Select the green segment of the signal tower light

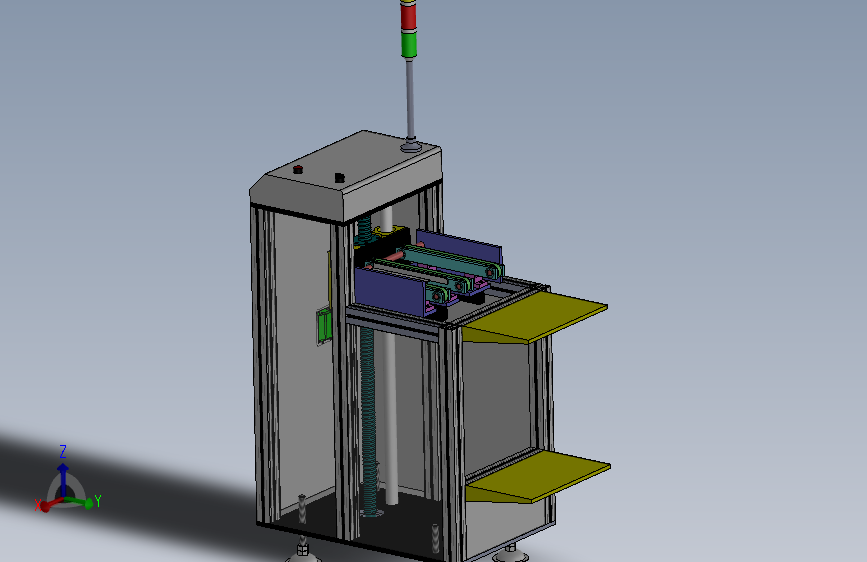coord(409,44)
